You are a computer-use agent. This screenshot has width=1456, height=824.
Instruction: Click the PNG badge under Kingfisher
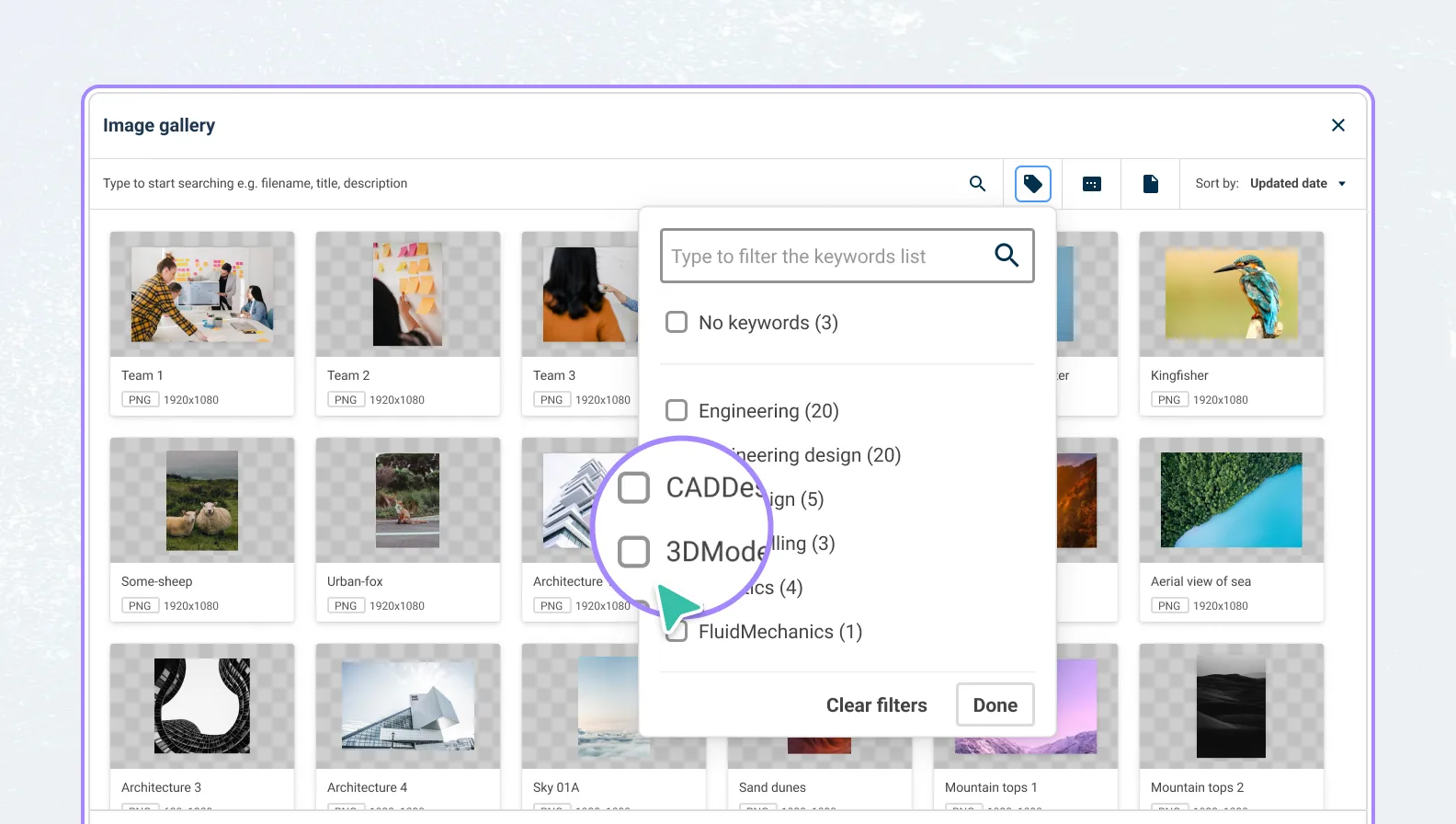click(x=1169, y=400)
